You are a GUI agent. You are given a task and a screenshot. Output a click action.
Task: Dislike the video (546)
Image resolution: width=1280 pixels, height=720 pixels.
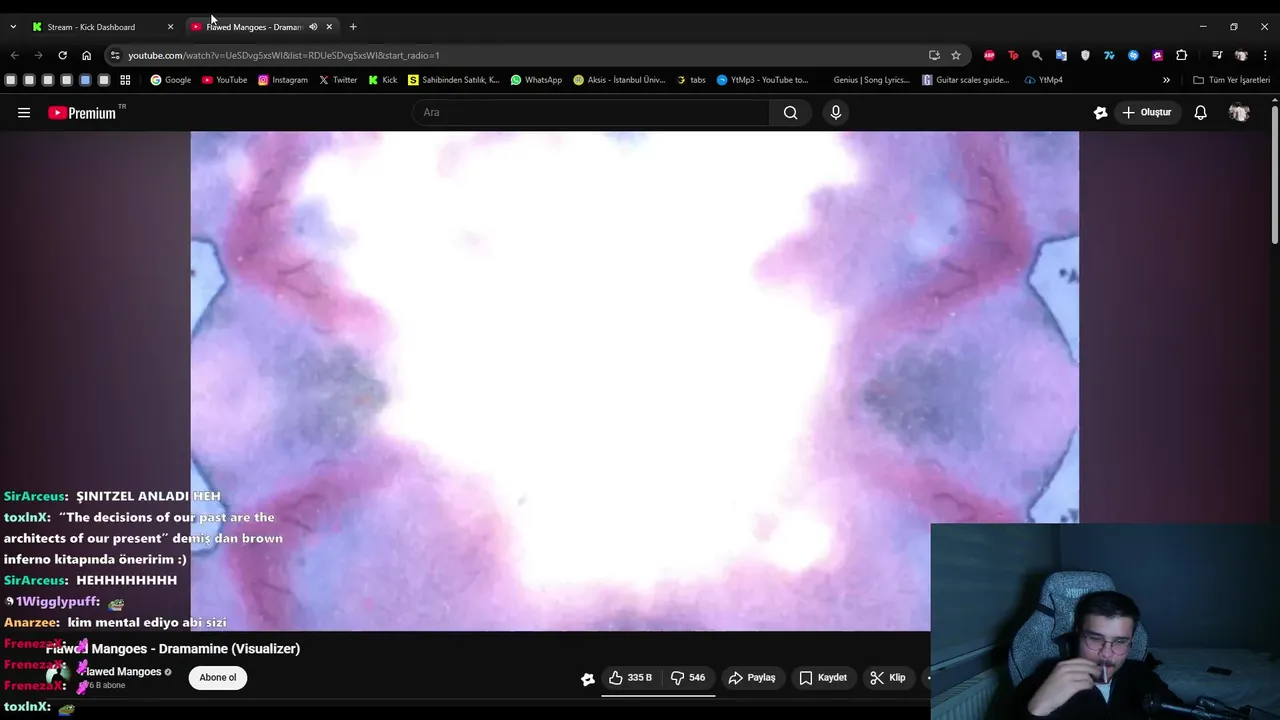[688, 678]
